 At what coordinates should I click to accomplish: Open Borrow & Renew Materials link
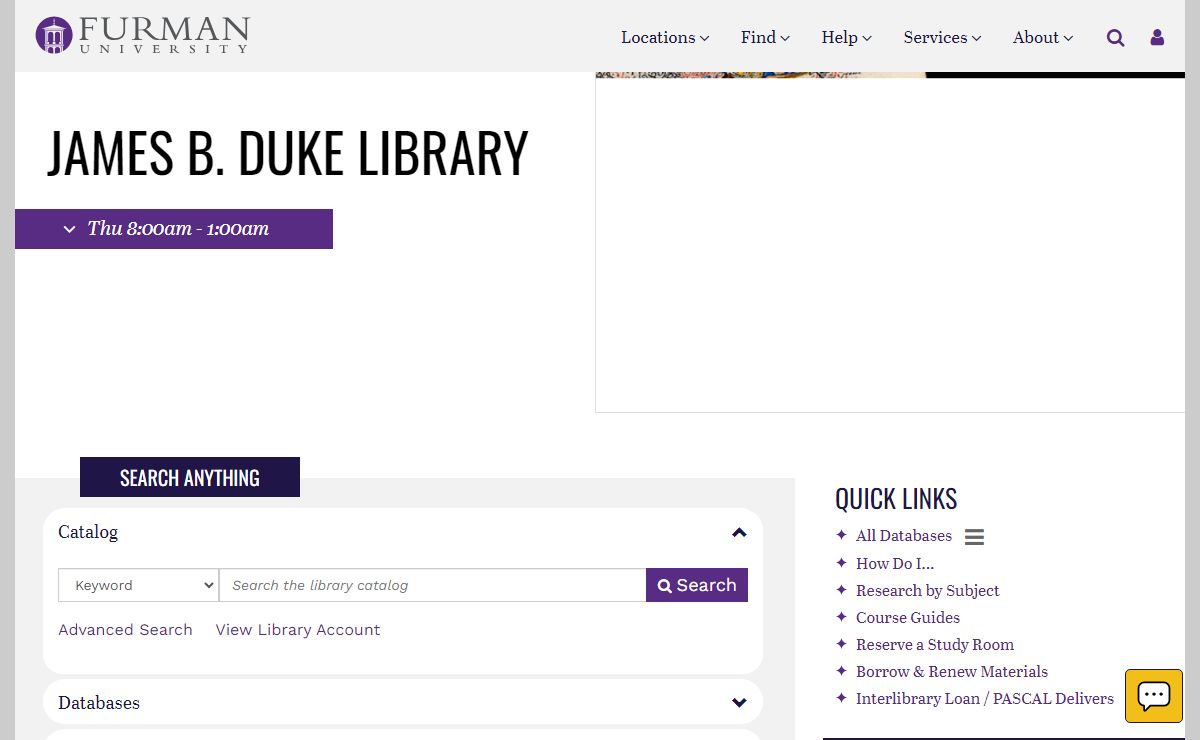[x=952, y=671]
